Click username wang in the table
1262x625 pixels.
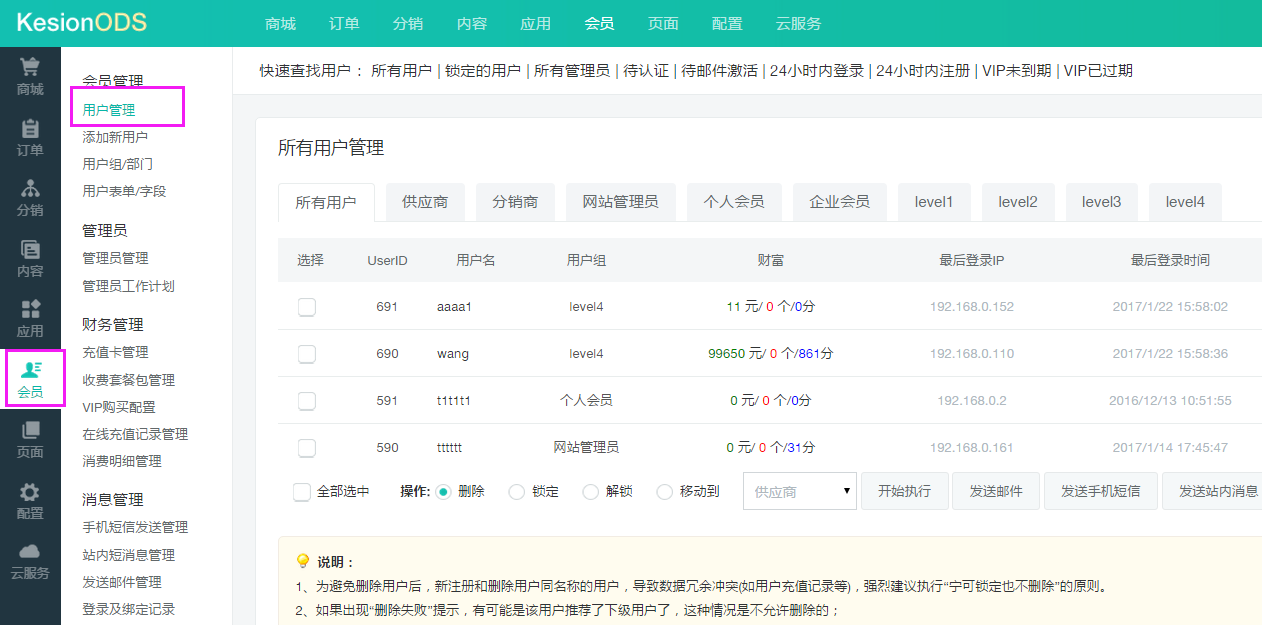pos(453,354)
